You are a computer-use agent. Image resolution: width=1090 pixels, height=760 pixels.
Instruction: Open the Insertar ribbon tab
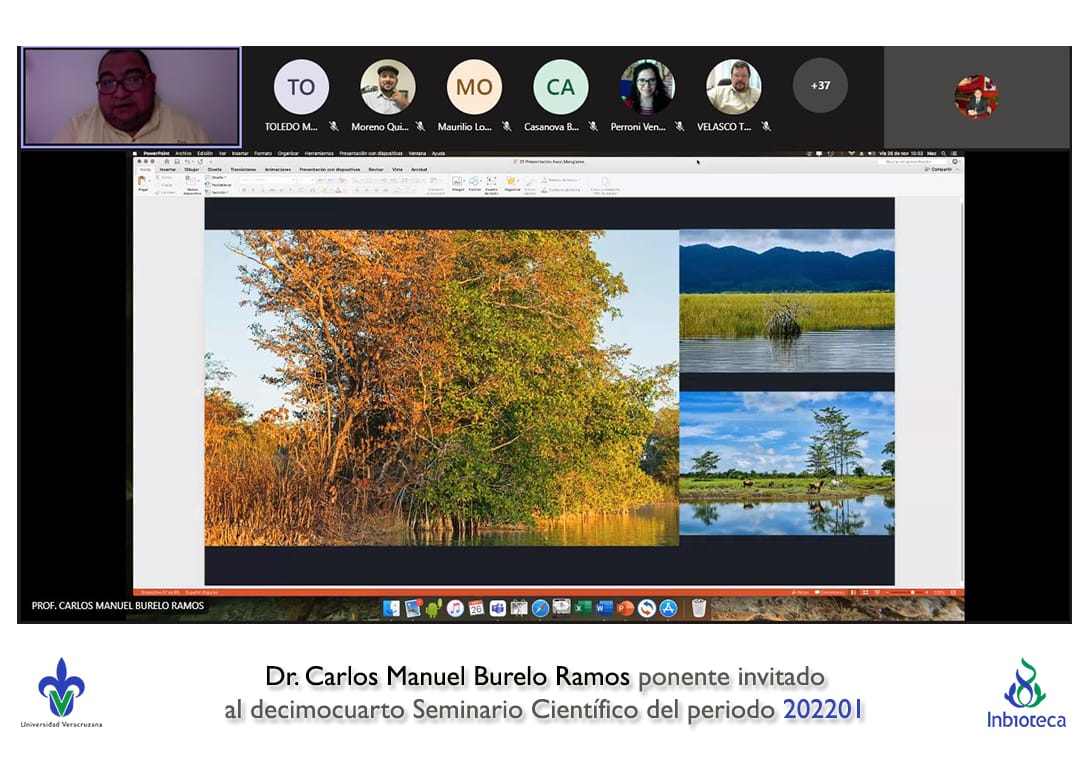[x=167, y=170]
